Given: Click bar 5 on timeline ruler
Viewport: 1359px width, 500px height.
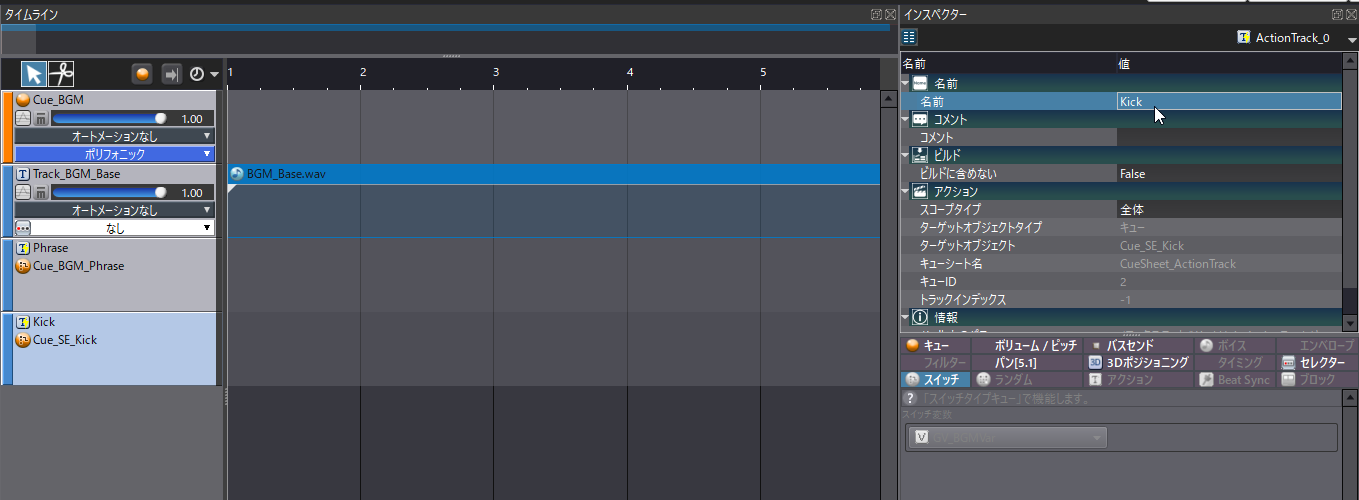Looking at the screenshot, I should tap(763, 72).
